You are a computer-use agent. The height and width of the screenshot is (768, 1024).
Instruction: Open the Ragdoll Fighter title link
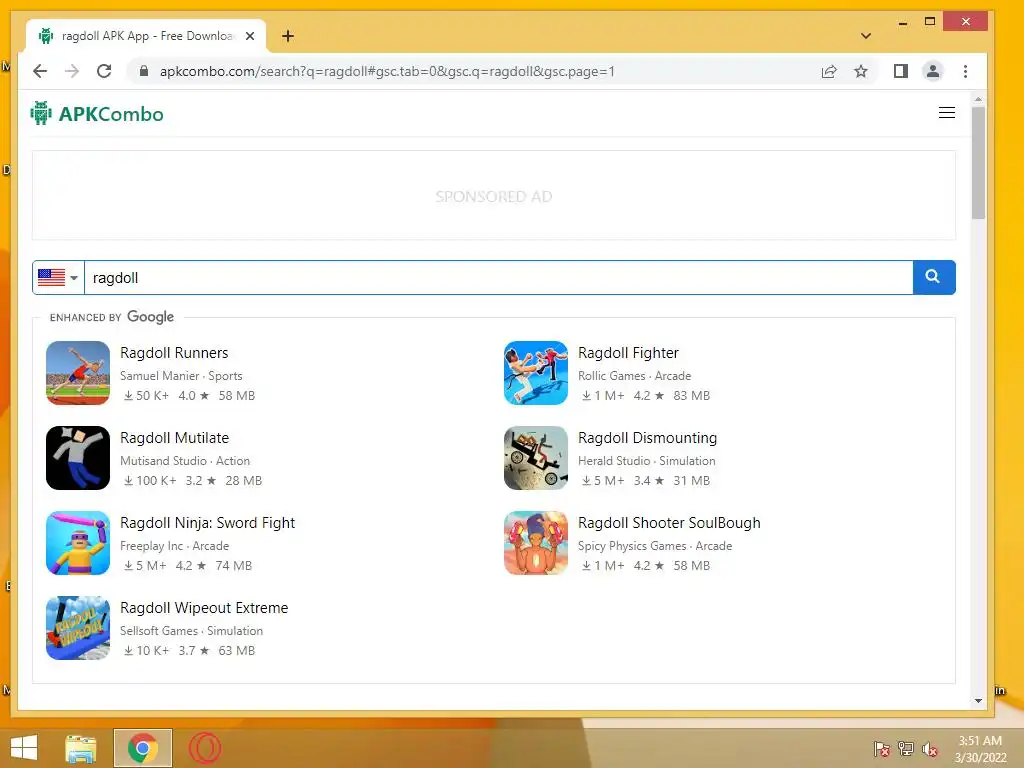(x=628, y=353)
